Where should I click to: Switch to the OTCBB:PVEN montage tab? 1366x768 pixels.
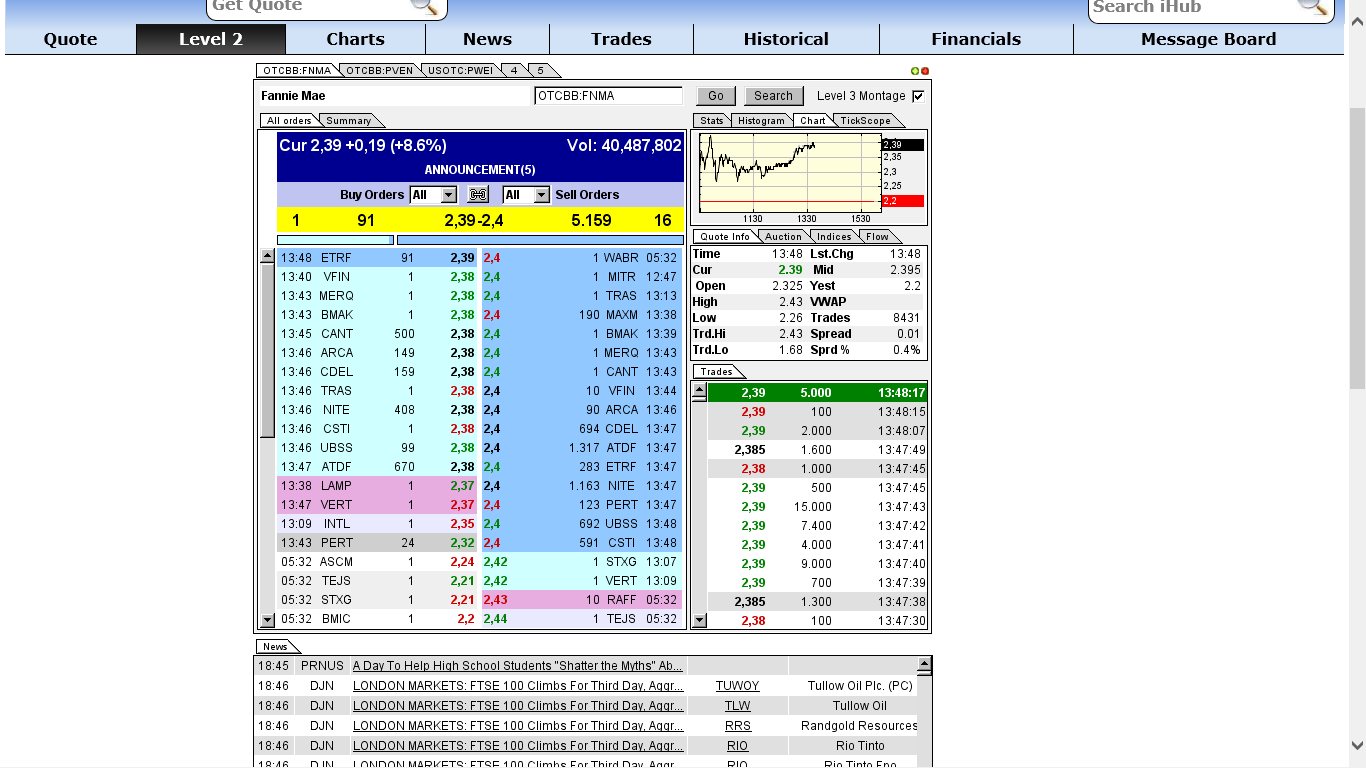(380, 71)
